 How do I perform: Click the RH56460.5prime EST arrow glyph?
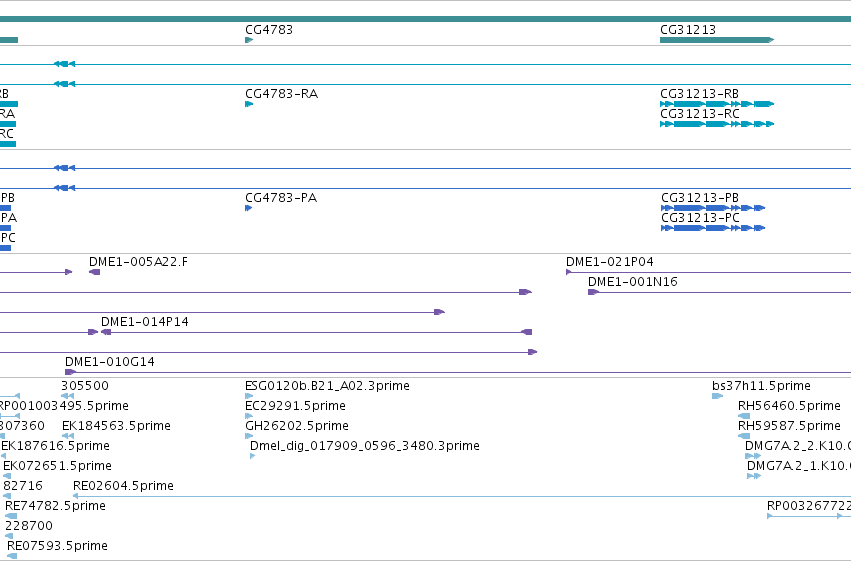pyautogui.click(x=744, y=416)
